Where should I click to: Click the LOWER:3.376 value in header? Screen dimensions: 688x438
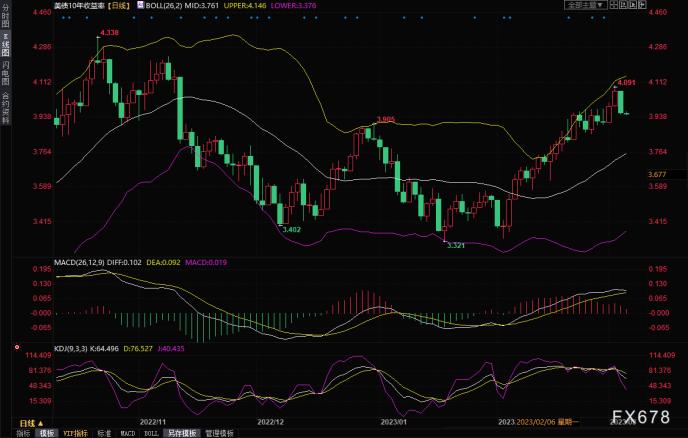coord(294,6)
